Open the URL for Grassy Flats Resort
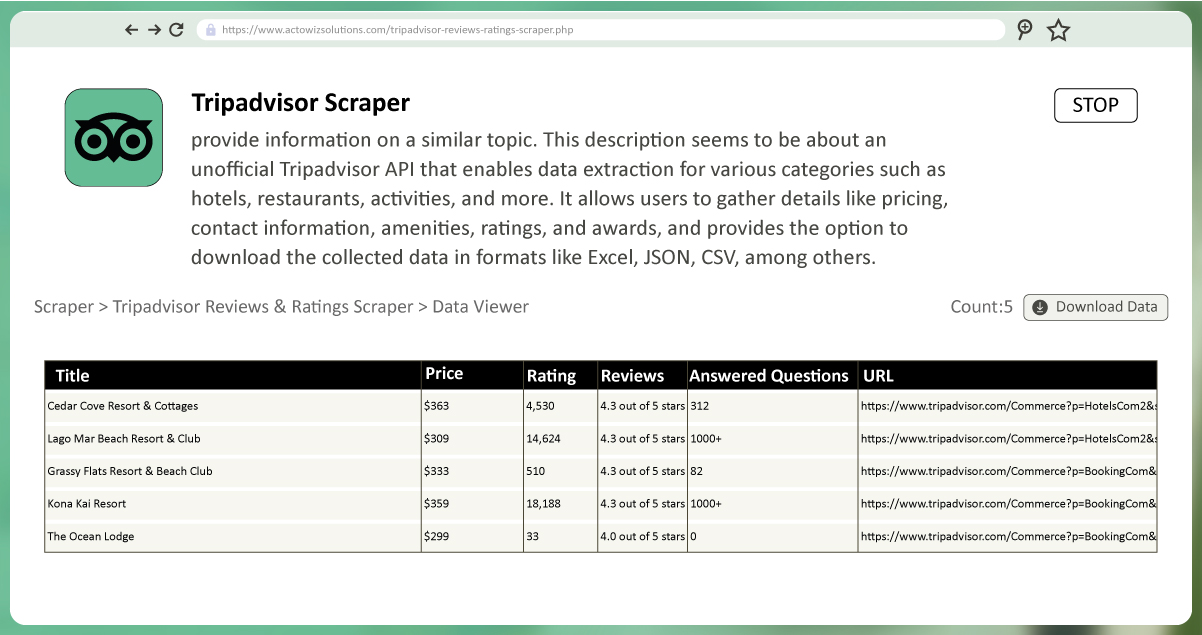The width and height of the screenshot is (1202, 635). coord(1009,471)
